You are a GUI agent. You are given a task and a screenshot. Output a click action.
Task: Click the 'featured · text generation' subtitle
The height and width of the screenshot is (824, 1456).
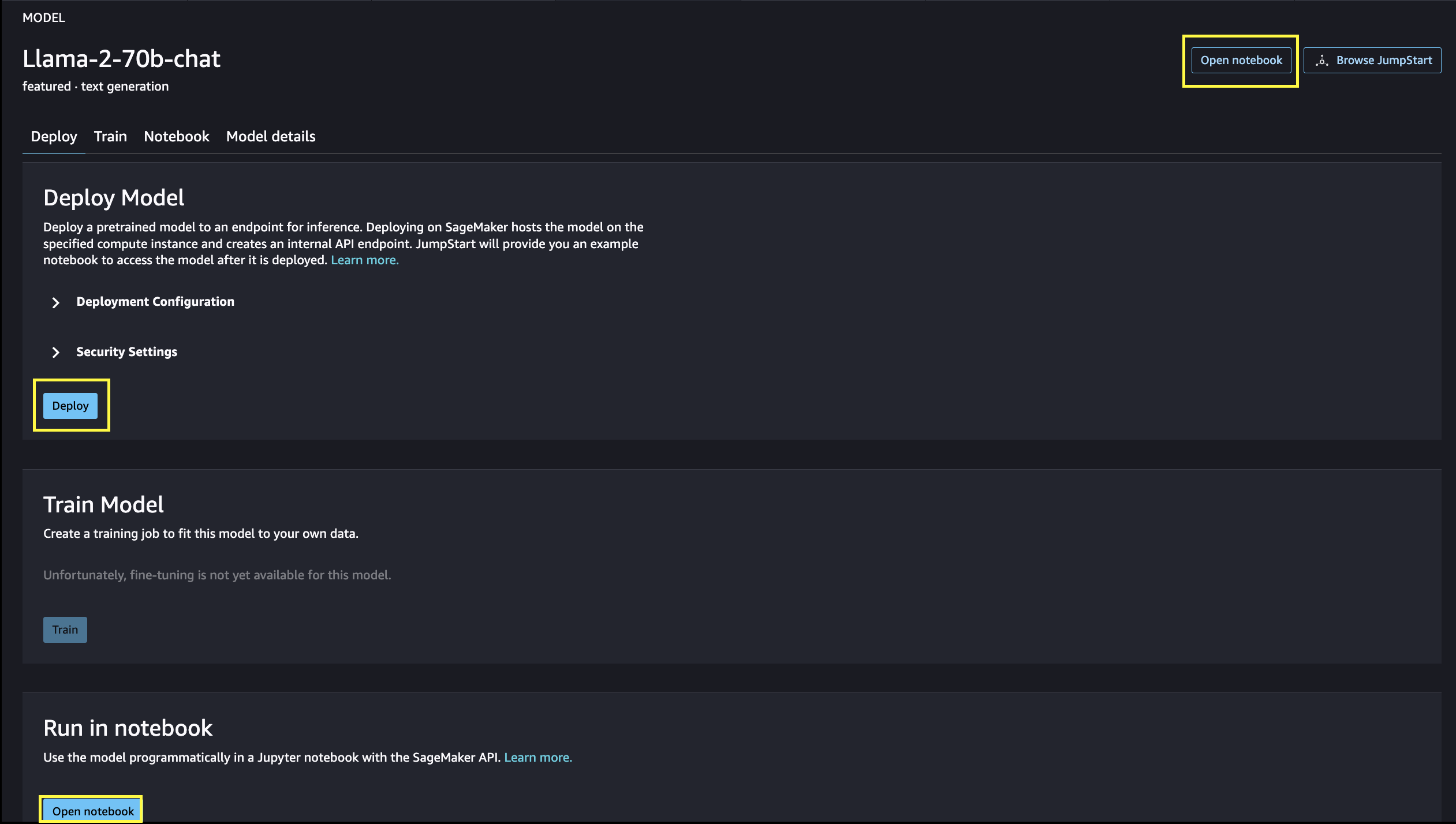pos(95,87)
